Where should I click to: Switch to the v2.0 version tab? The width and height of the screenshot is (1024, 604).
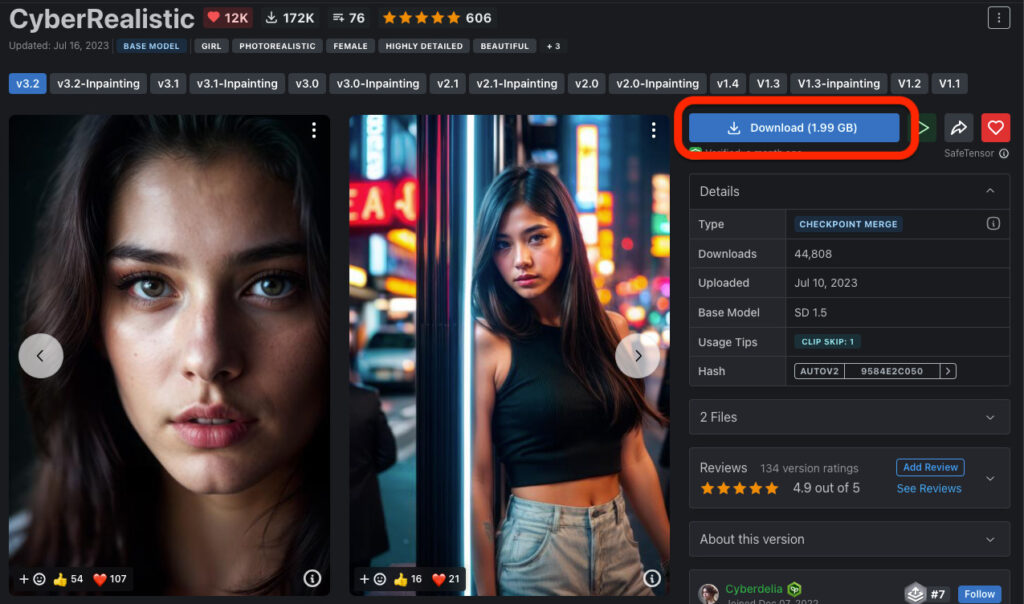click(586, 84)
